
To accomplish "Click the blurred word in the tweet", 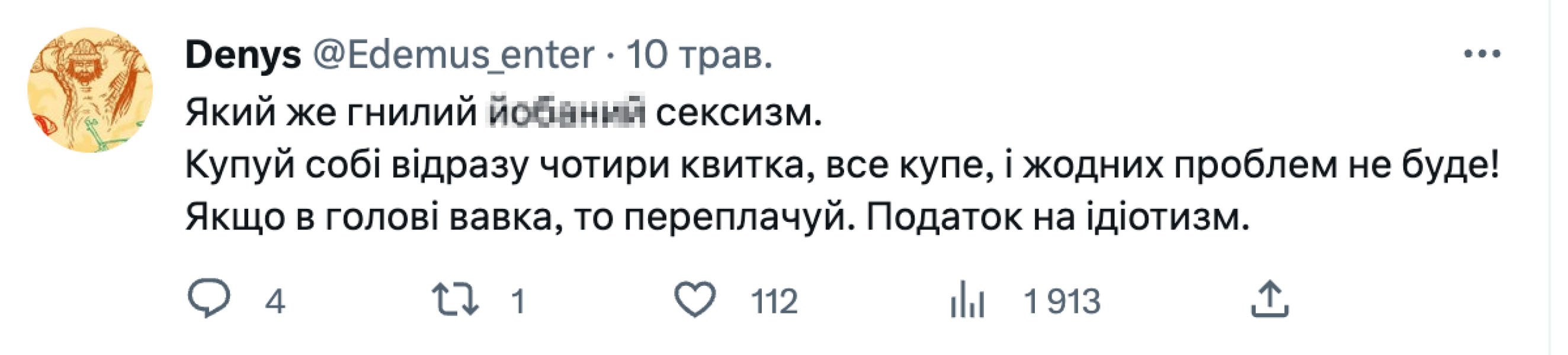I will 567,114.
